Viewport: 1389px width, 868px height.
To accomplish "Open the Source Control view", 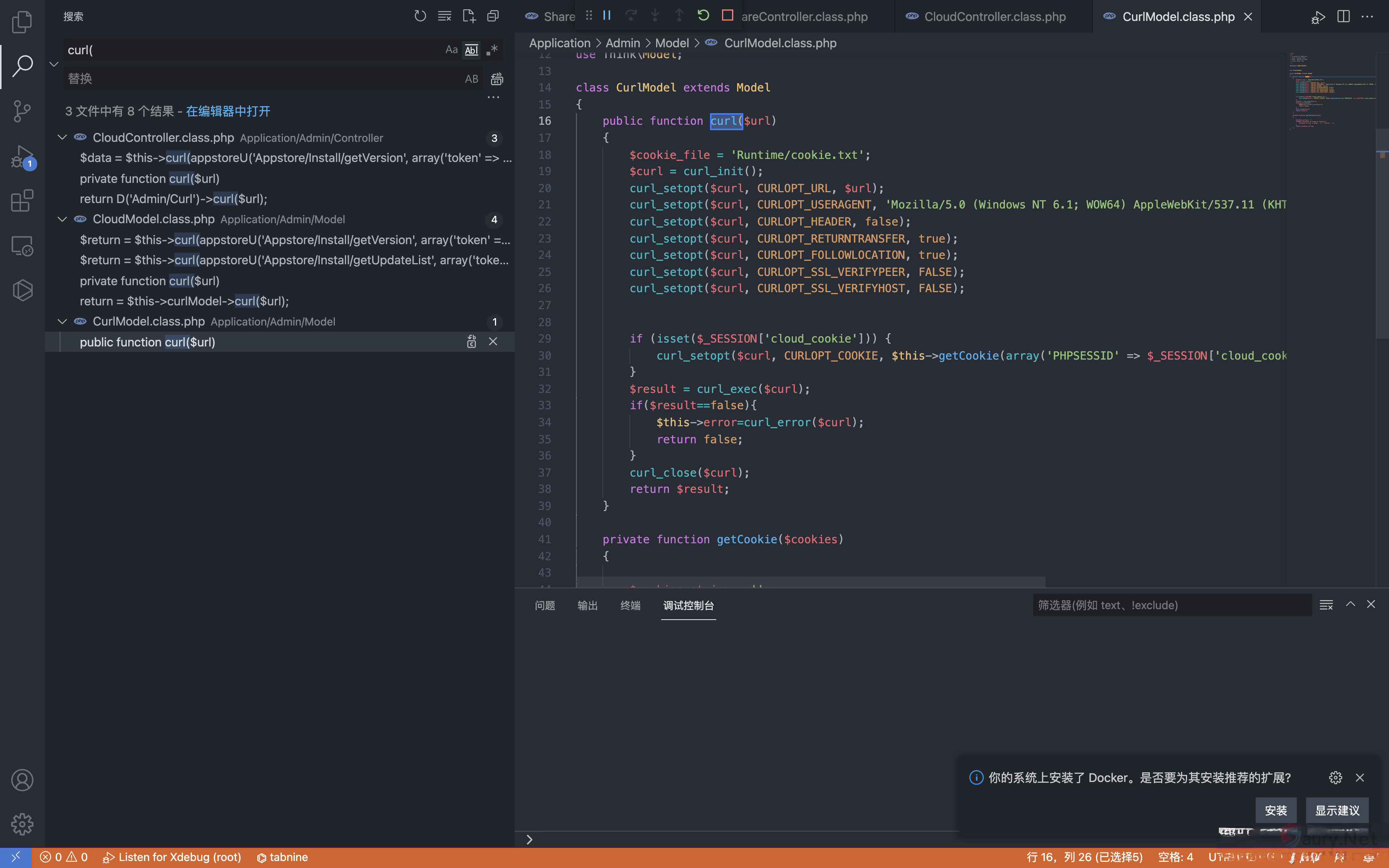I will pyautogui.click(x=22, y=111).
